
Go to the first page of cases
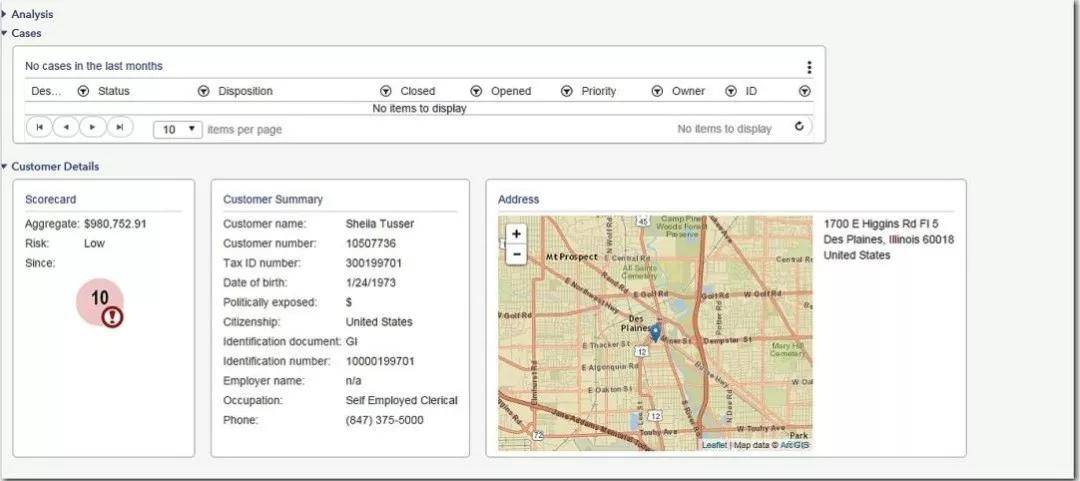pyautogui.click(x=39, y=127)
